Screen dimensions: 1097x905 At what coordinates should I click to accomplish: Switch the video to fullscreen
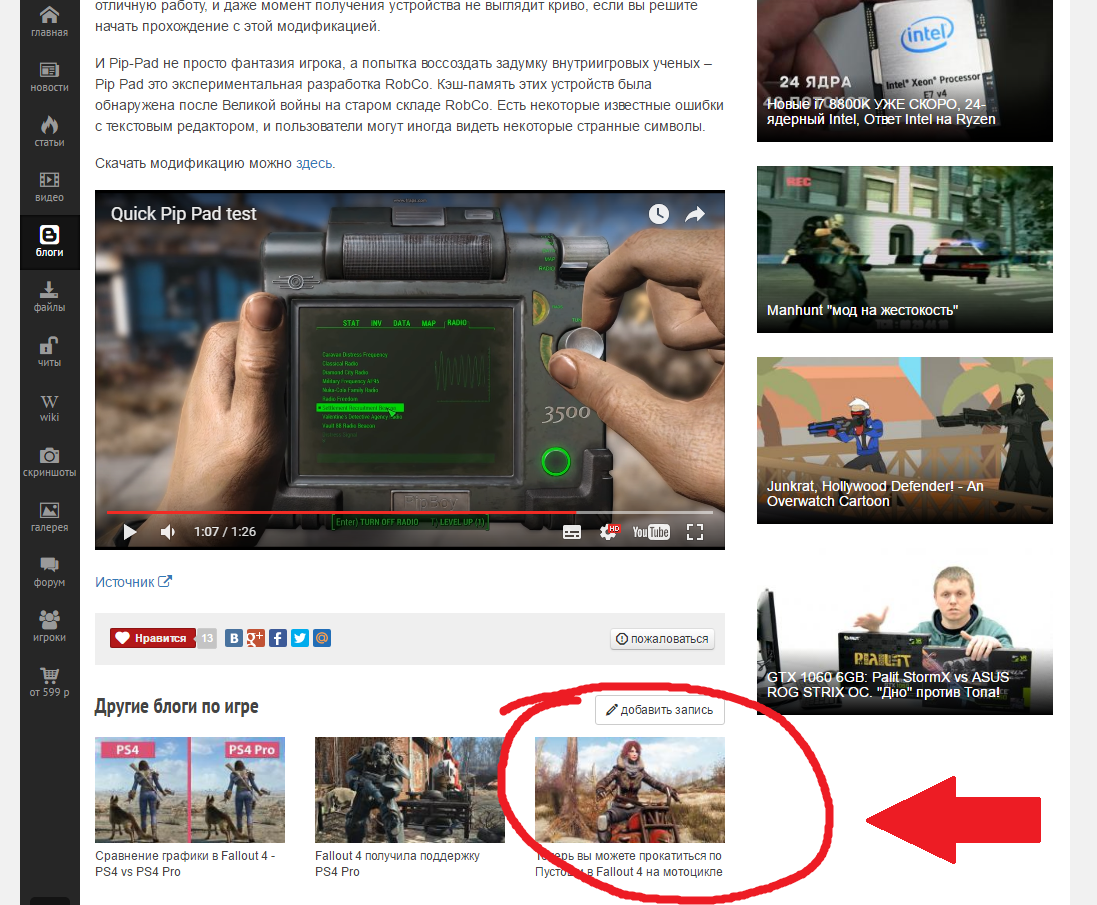click(695, 532)
